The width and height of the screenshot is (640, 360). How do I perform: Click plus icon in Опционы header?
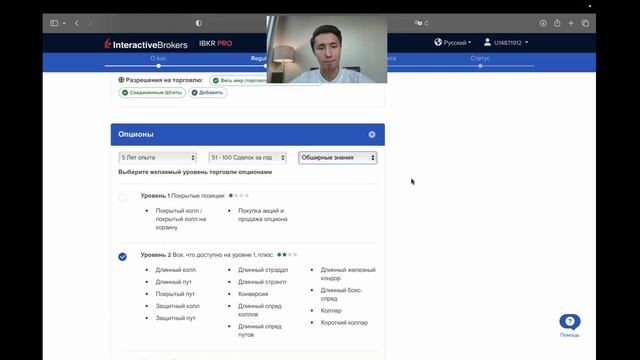pyautogui.click(x=372, y=134)
